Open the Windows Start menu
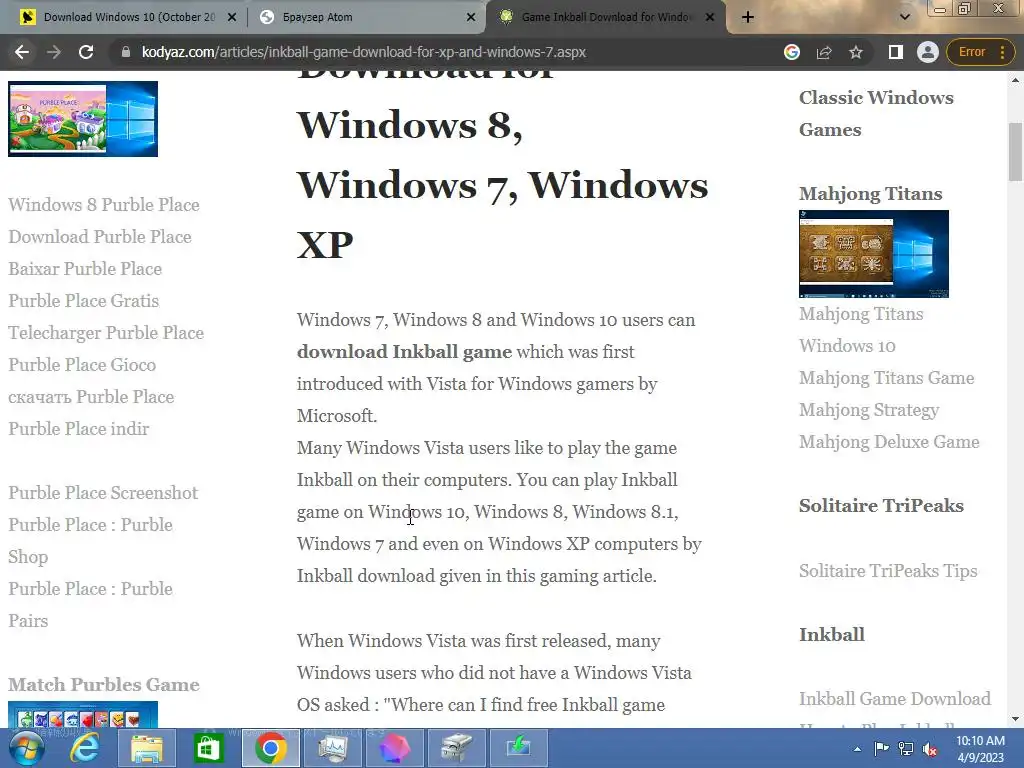 click(x=26, y=748)
